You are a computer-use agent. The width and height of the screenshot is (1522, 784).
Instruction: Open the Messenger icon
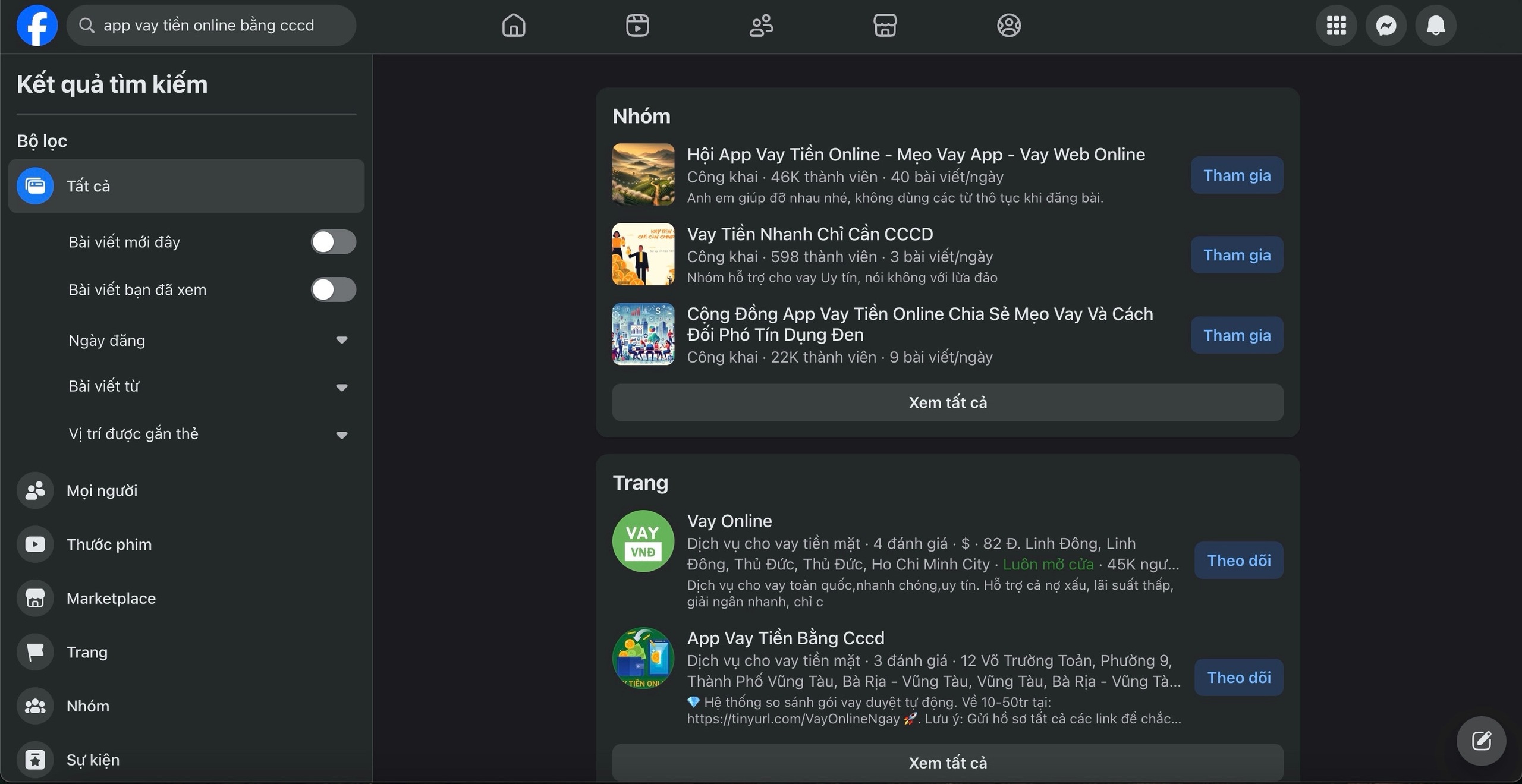[x=1386, y=26]
